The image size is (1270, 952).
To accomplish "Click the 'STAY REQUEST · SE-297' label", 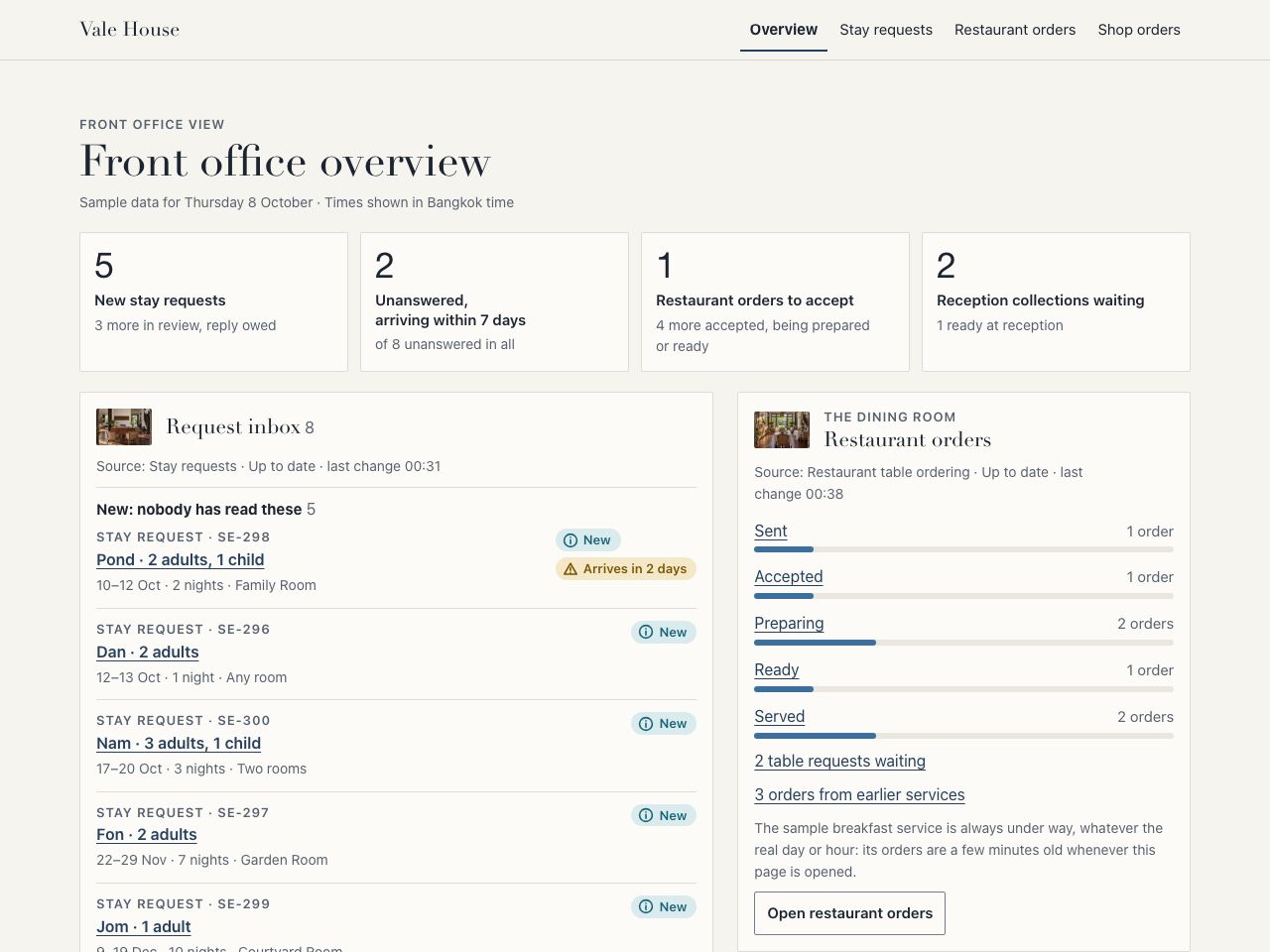I will click(183, 813).
